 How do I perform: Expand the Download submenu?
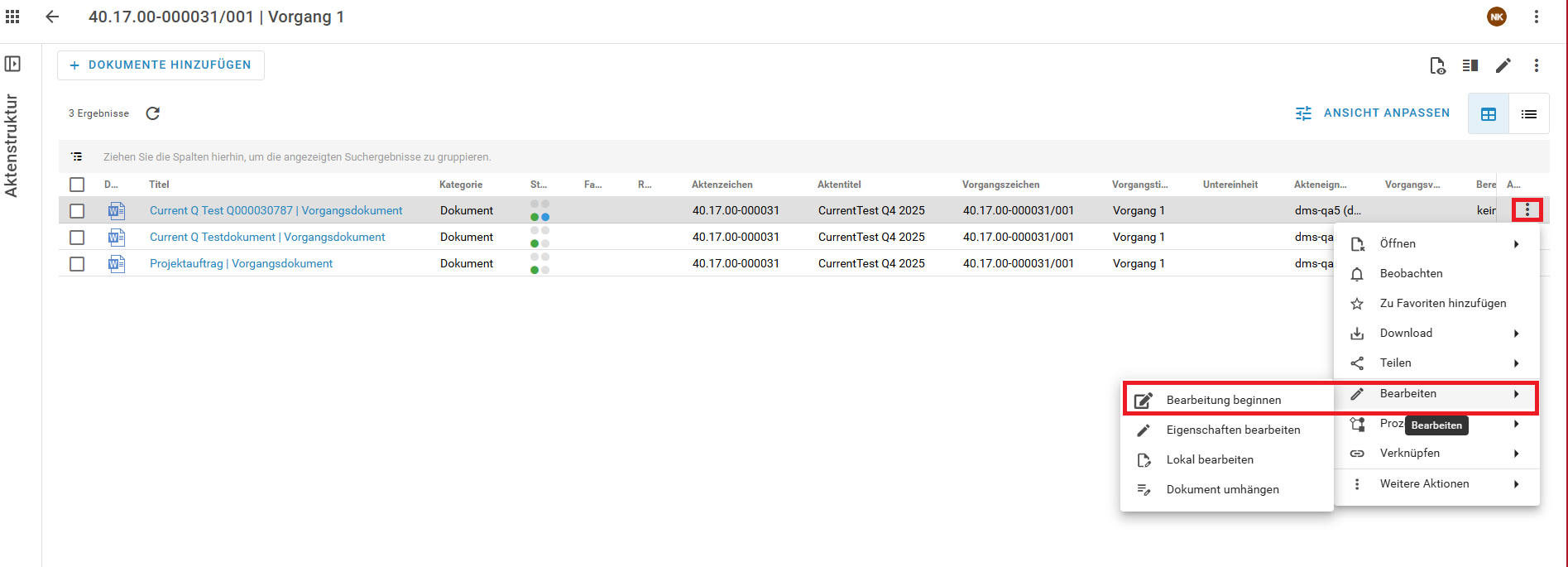(1436, 333)
